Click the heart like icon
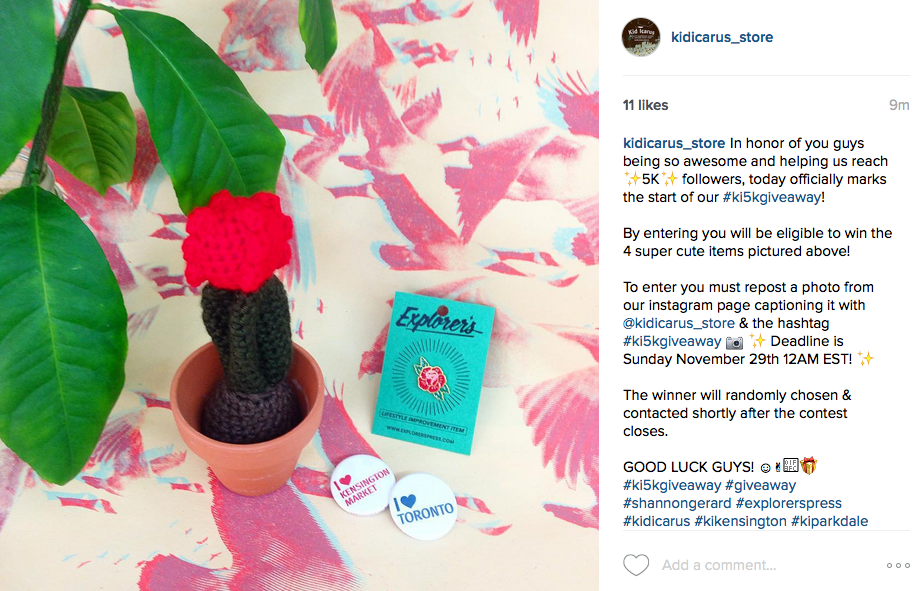 pos(636,565)
